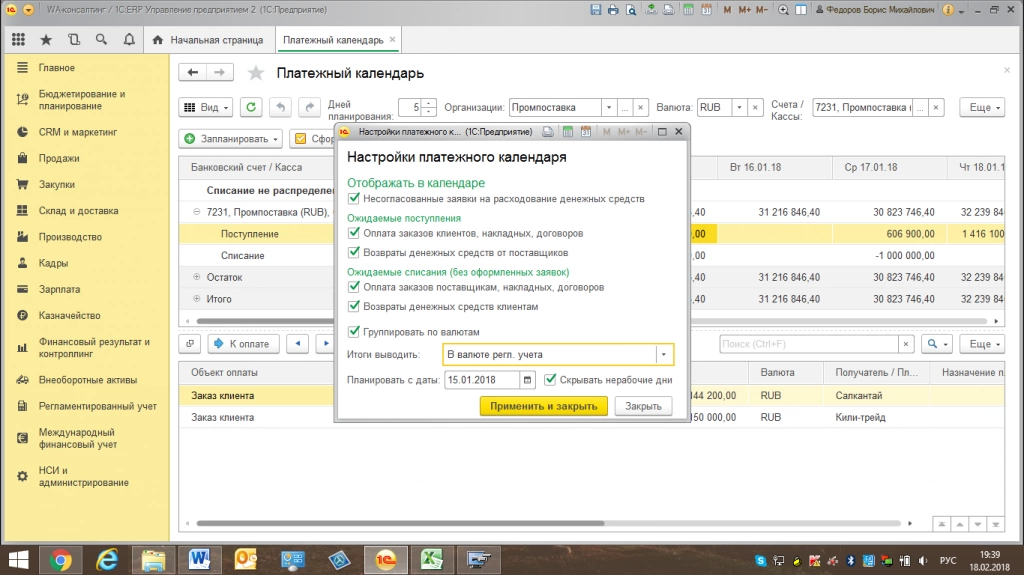Close the Платежный календарь tab
Screen dimensions: 1024x575
(392, 39)
